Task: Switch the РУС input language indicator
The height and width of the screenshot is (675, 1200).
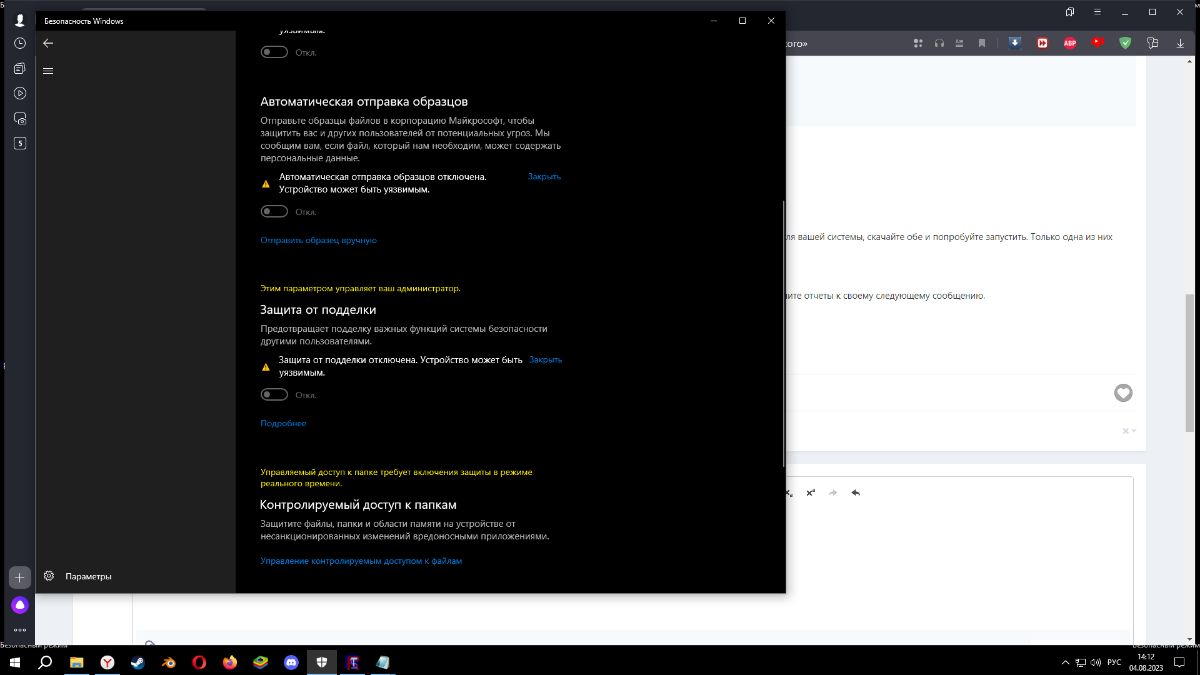Action: 1115,662
